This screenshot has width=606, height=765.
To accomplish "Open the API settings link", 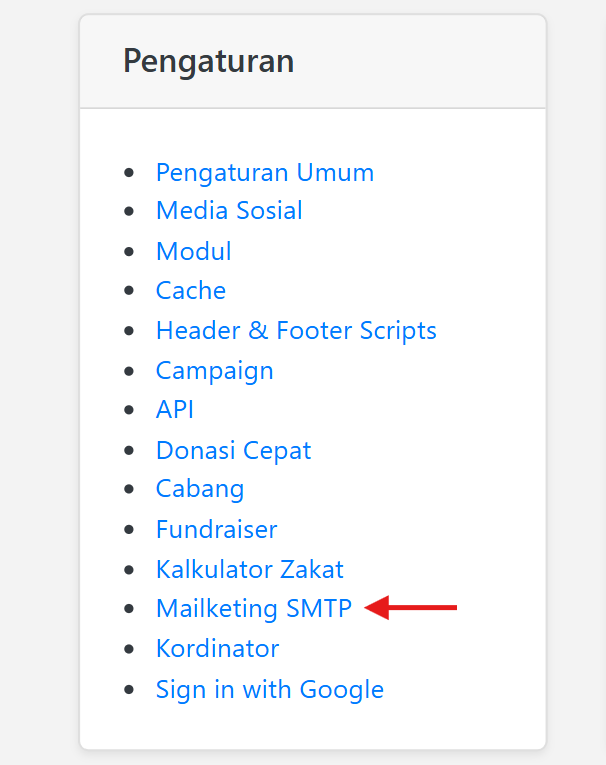I will pyautogui.click(x=174, y=409).
